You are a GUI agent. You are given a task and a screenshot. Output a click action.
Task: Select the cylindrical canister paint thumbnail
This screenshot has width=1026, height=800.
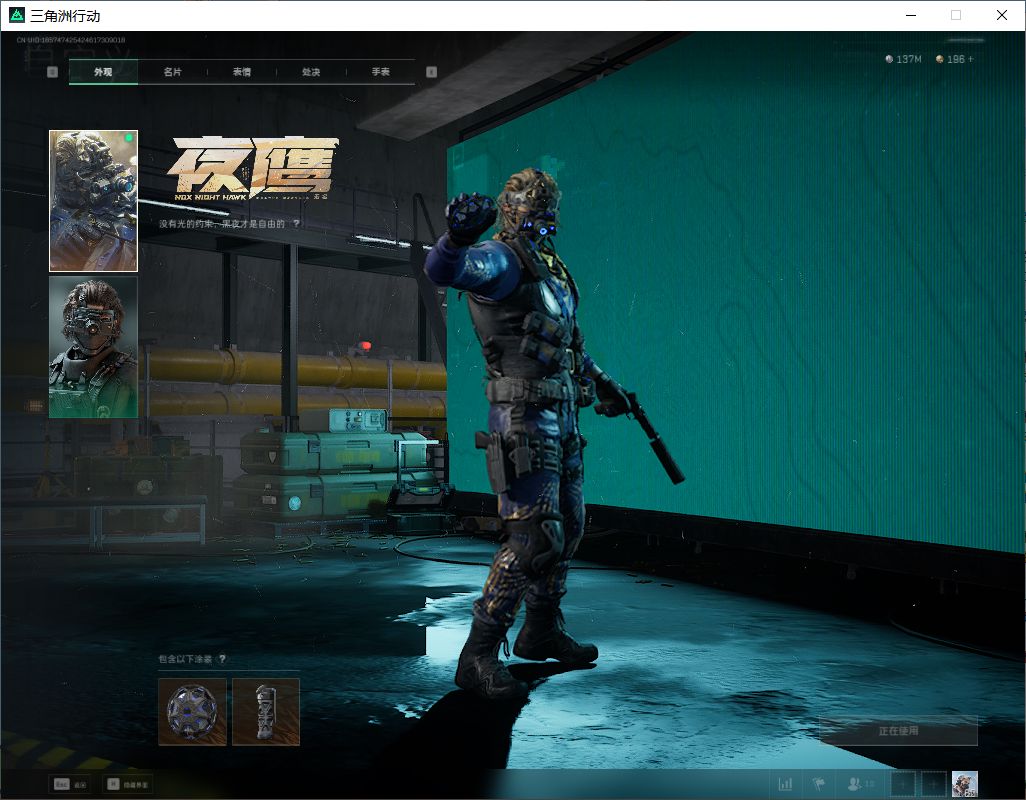[266, 712]
